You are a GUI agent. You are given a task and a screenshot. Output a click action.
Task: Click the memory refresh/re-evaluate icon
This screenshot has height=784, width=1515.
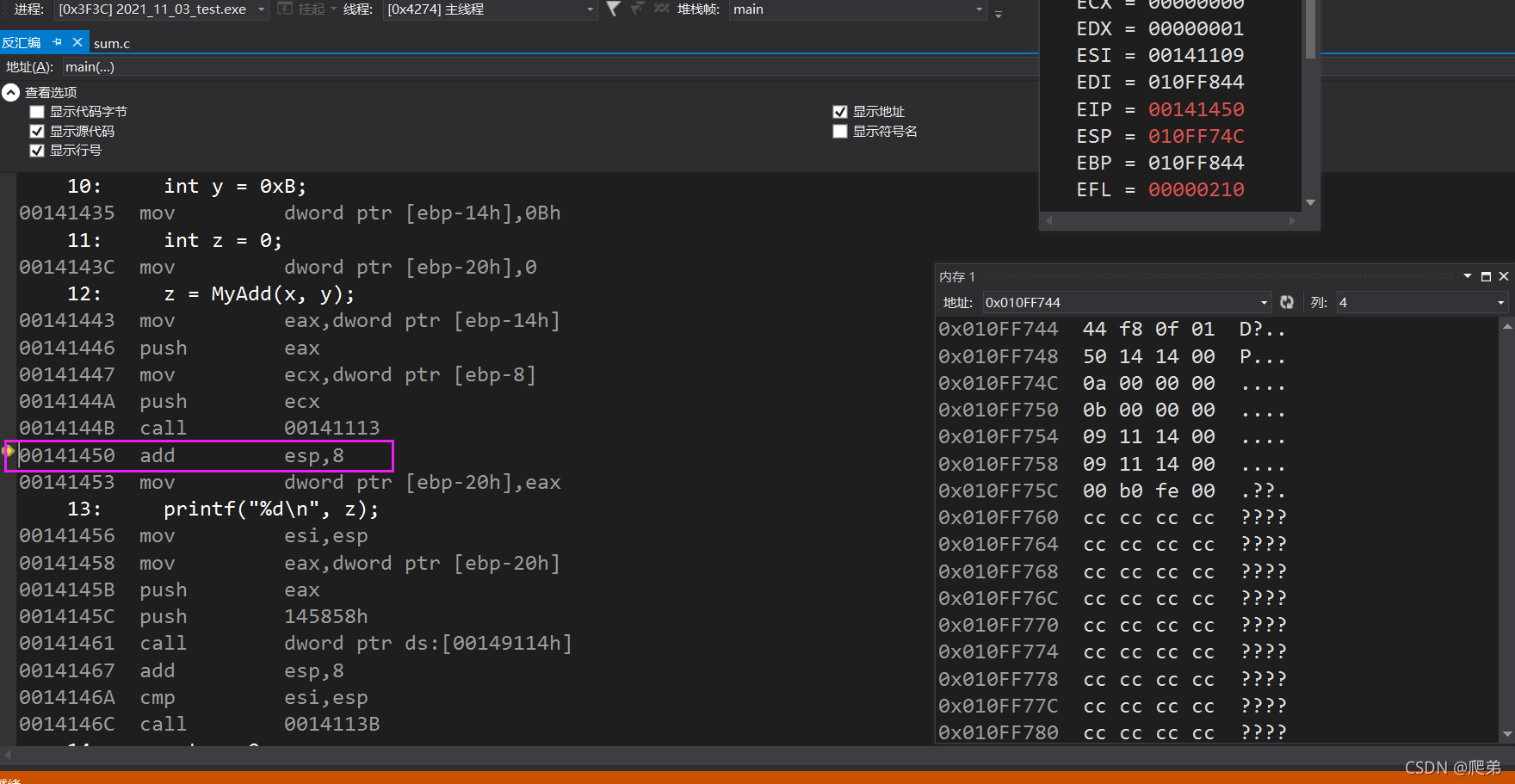click(1287, 302)
